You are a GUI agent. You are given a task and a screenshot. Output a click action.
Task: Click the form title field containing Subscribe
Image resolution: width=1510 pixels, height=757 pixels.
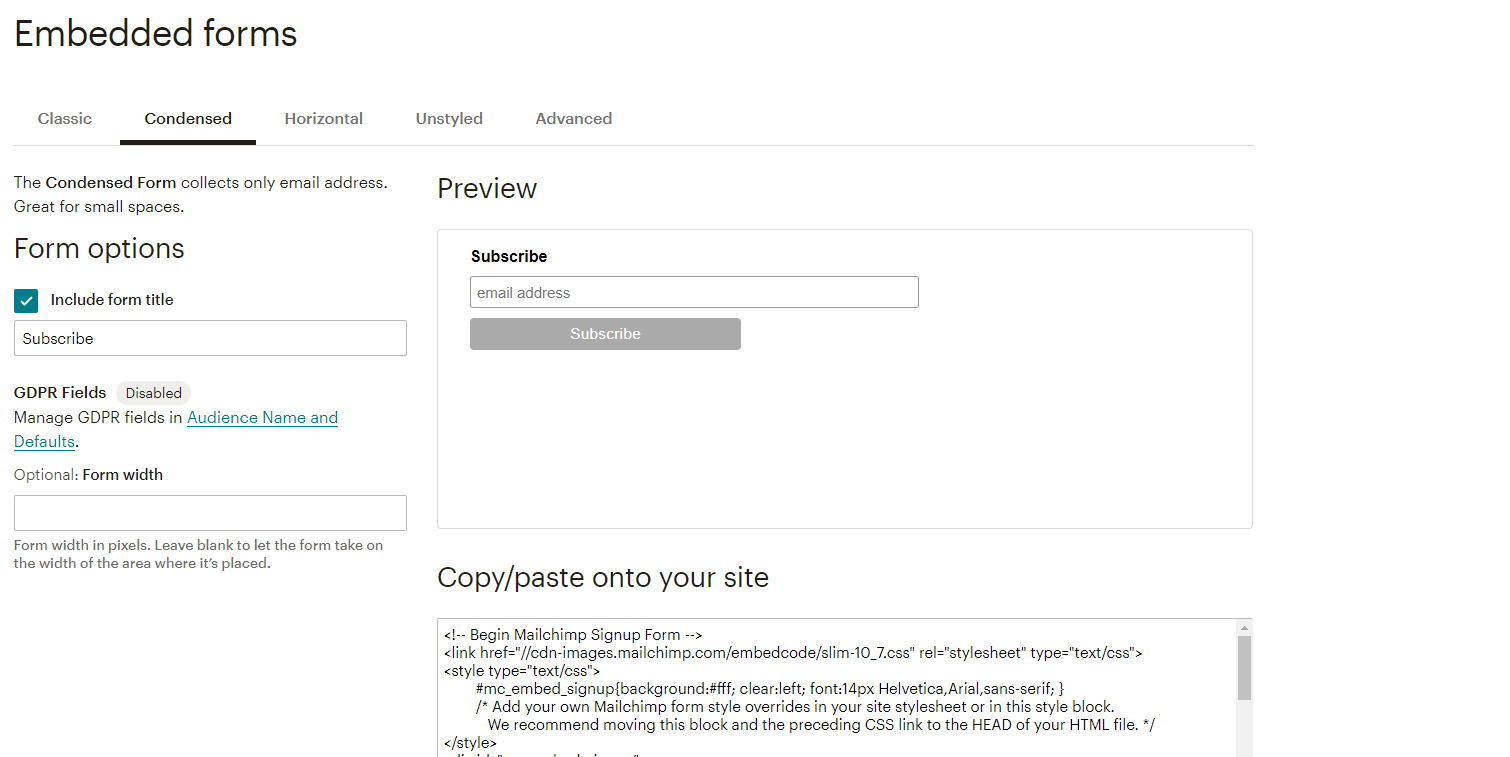click(210, 338)
